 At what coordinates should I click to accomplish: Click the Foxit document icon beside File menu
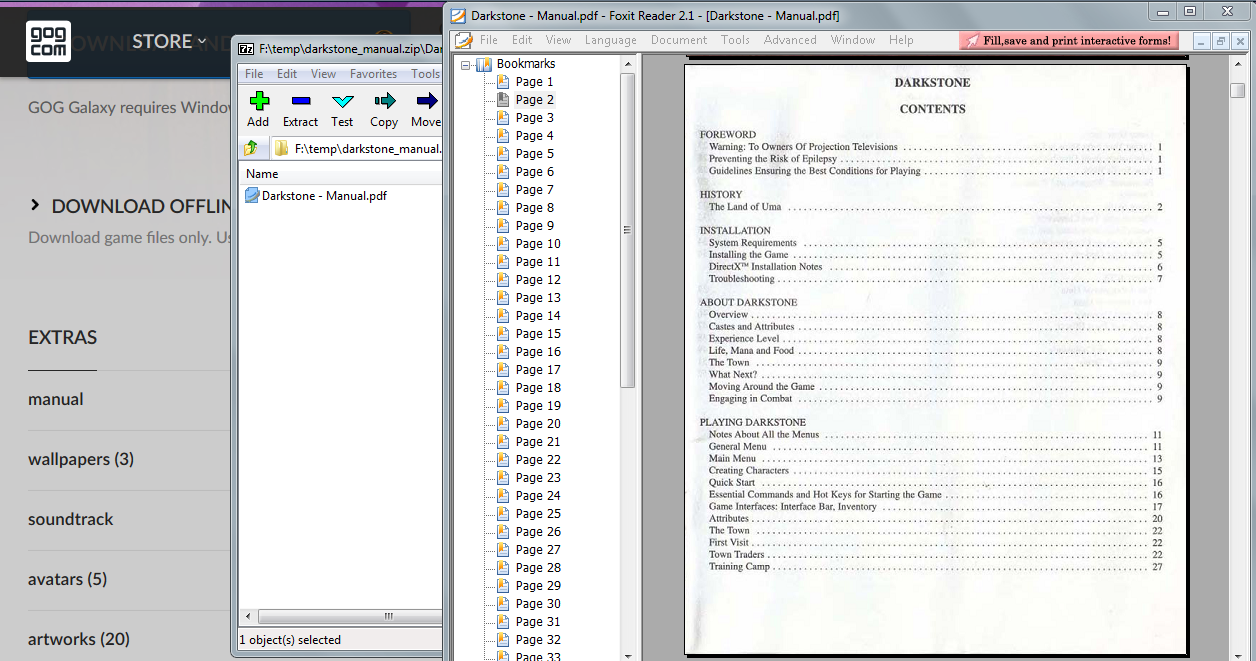click(463, 40)
